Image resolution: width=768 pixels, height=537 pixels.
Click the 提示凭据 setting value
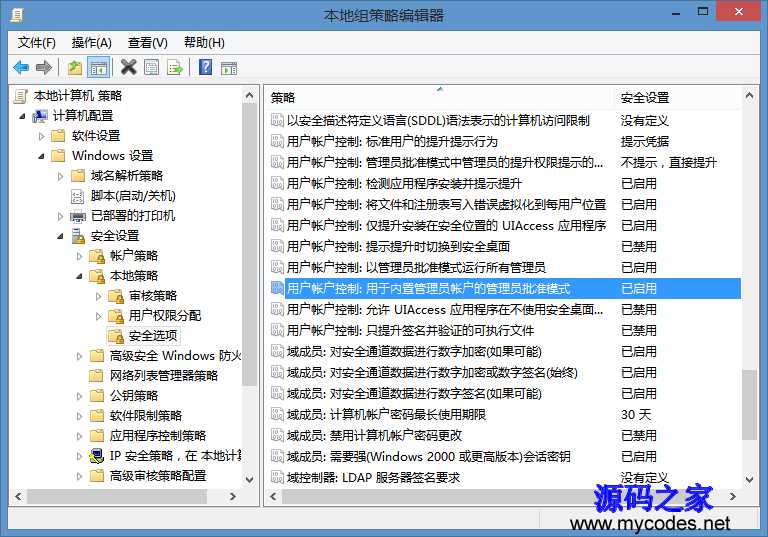[x=645, y=142]
